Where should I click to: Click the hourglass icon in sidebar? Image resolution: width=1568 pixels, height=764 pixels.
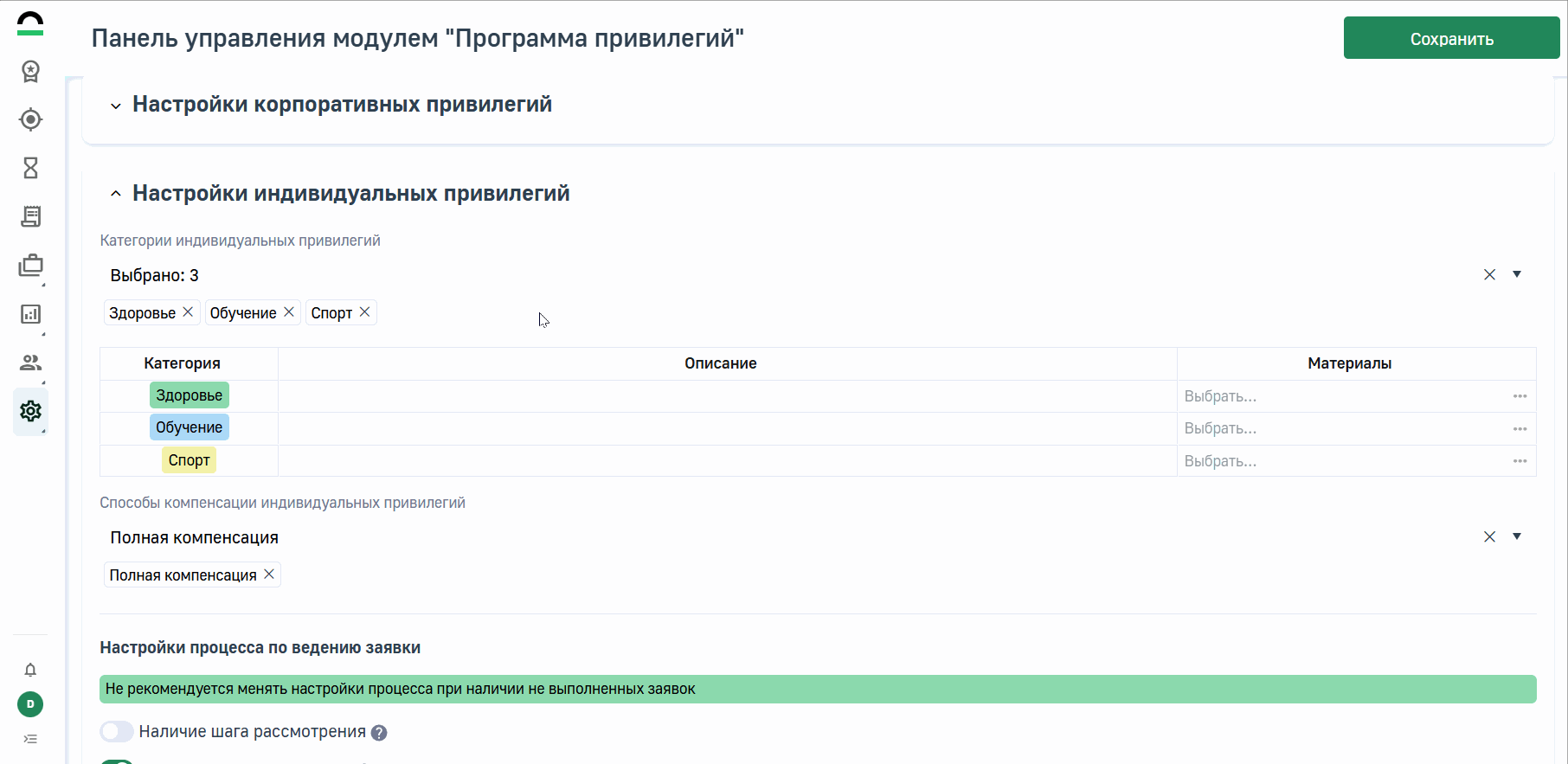point(30,168)
